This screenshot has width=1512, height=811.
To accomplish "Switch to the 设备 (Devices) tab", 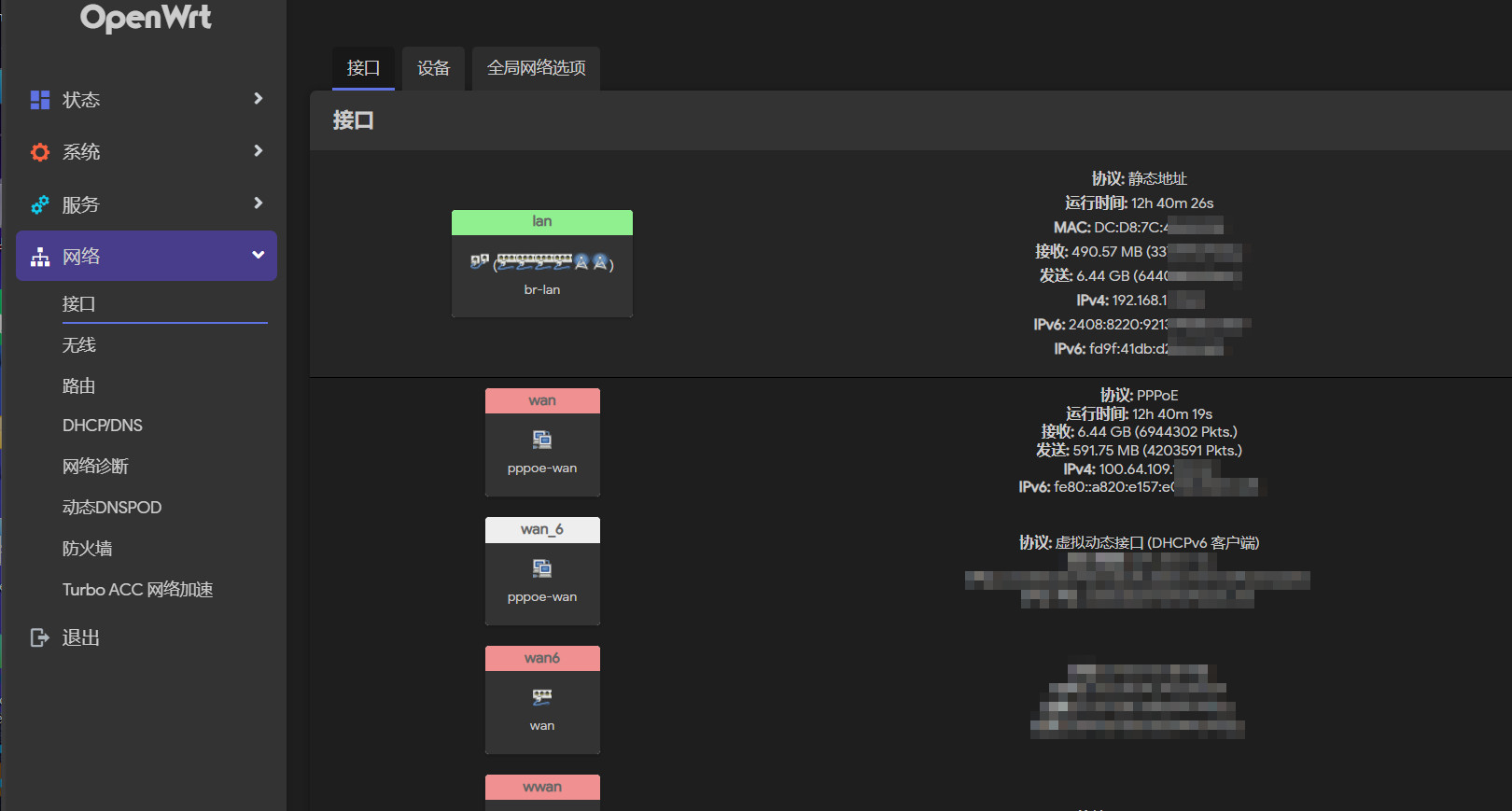I will tap(433, 68).
